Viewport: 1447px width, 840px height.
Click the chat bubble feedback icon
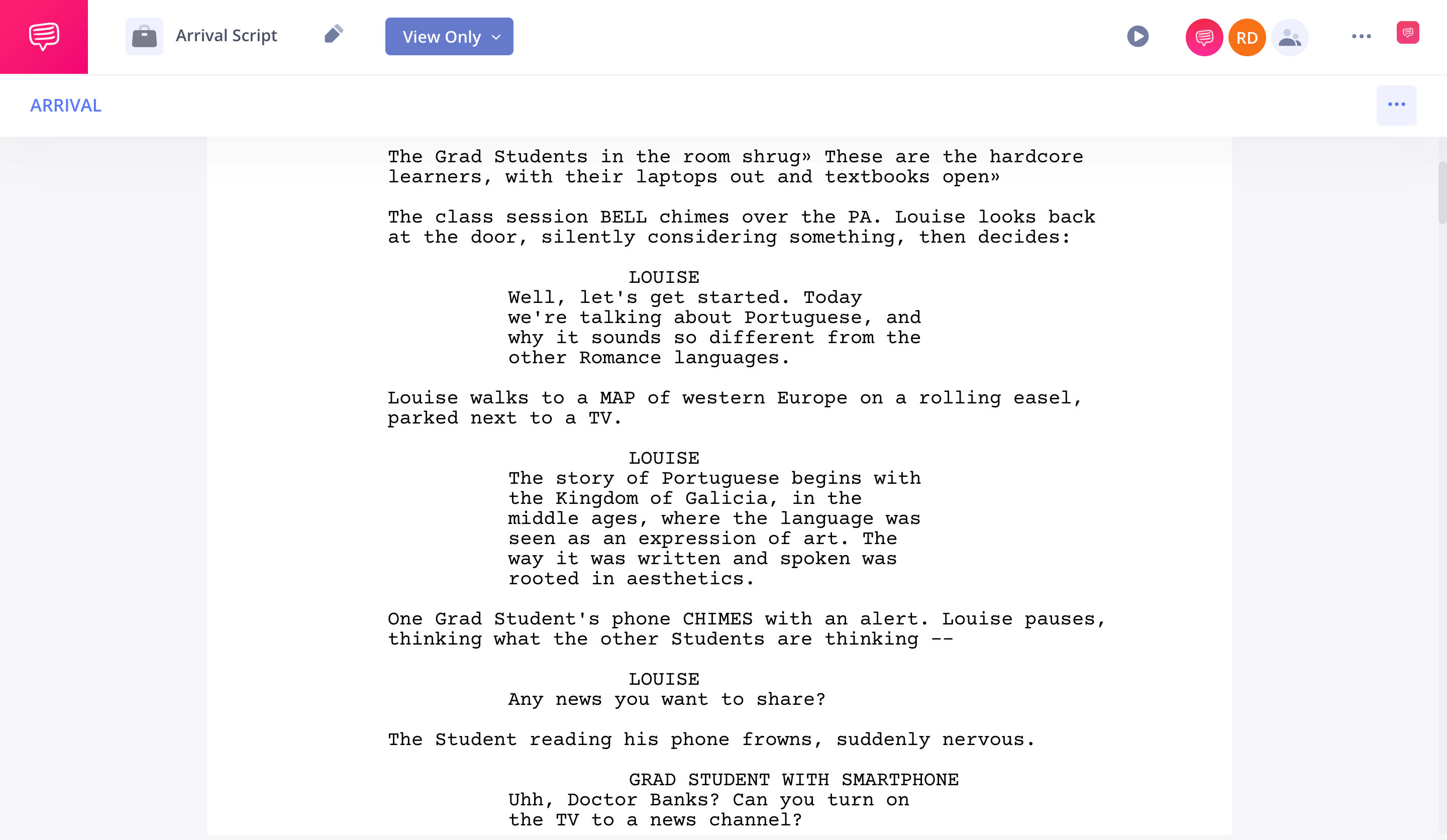point(1408,37)
